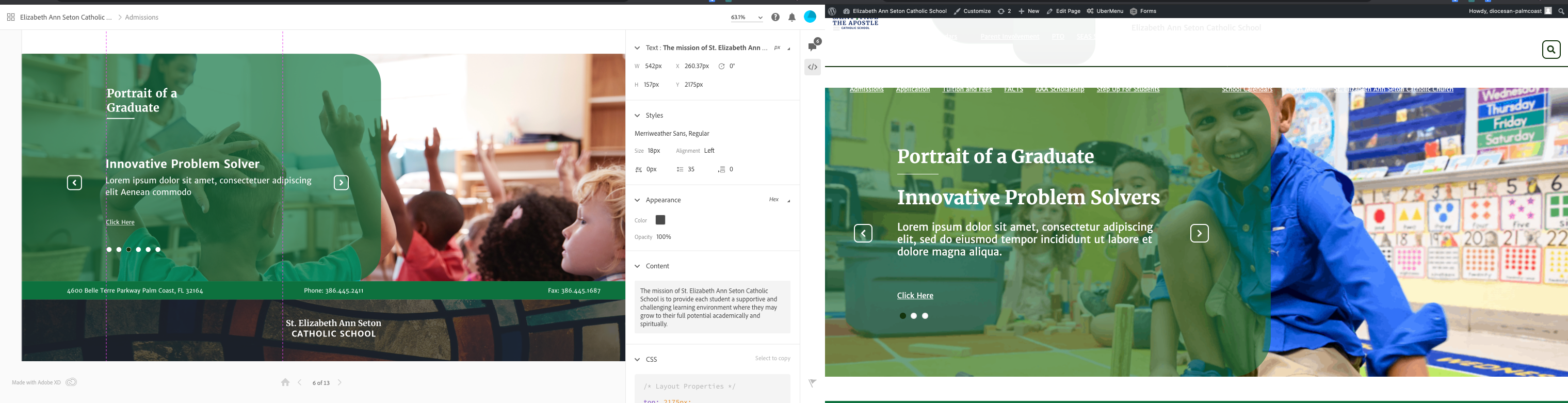Click the WordPress logo in admin bar
This screenshot has height=403, width=1568.
(x=832, y=11)
